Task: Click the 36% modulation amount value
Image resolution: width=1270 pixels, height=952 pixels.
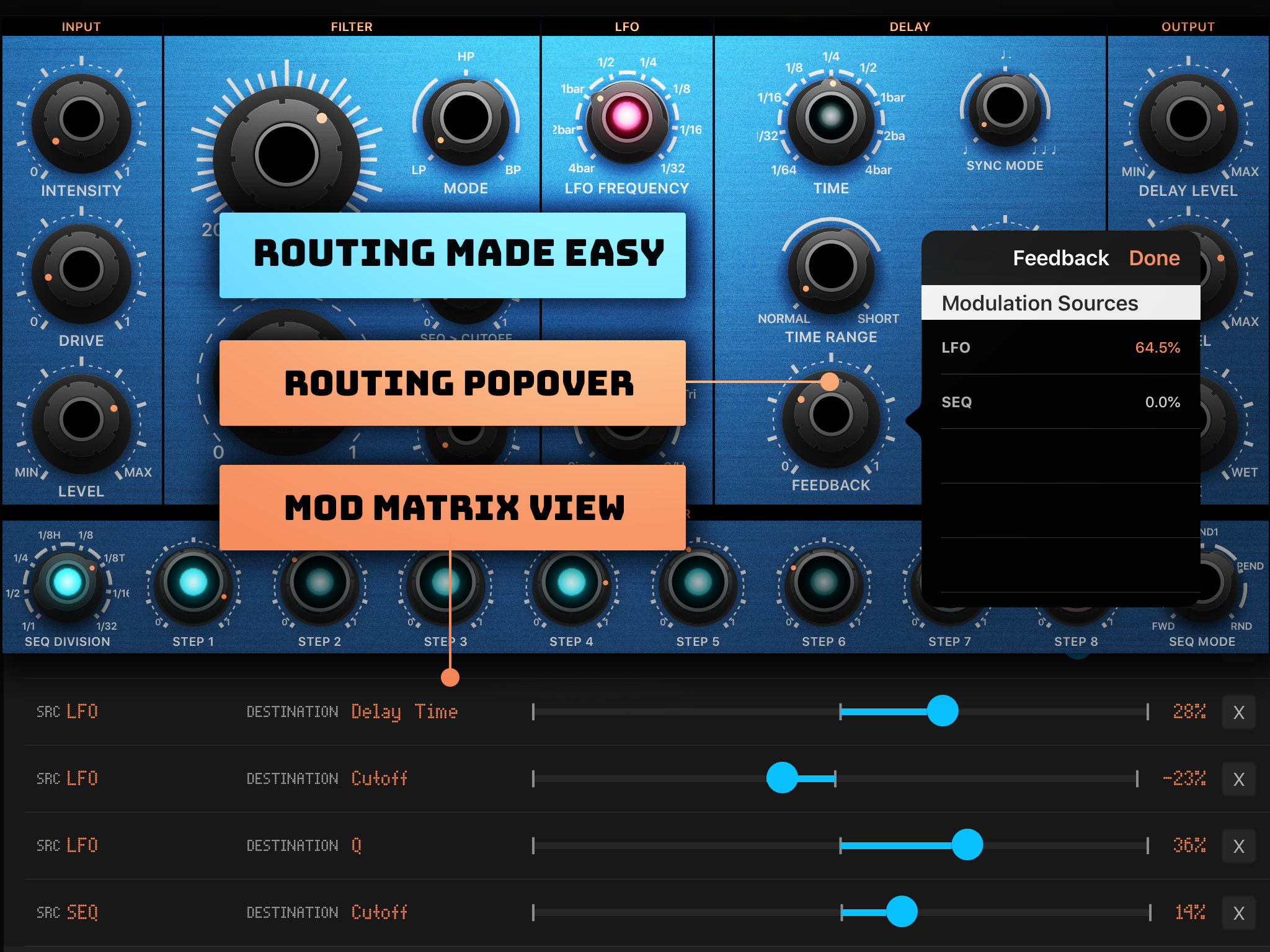Action: (x=1189, y=845)
